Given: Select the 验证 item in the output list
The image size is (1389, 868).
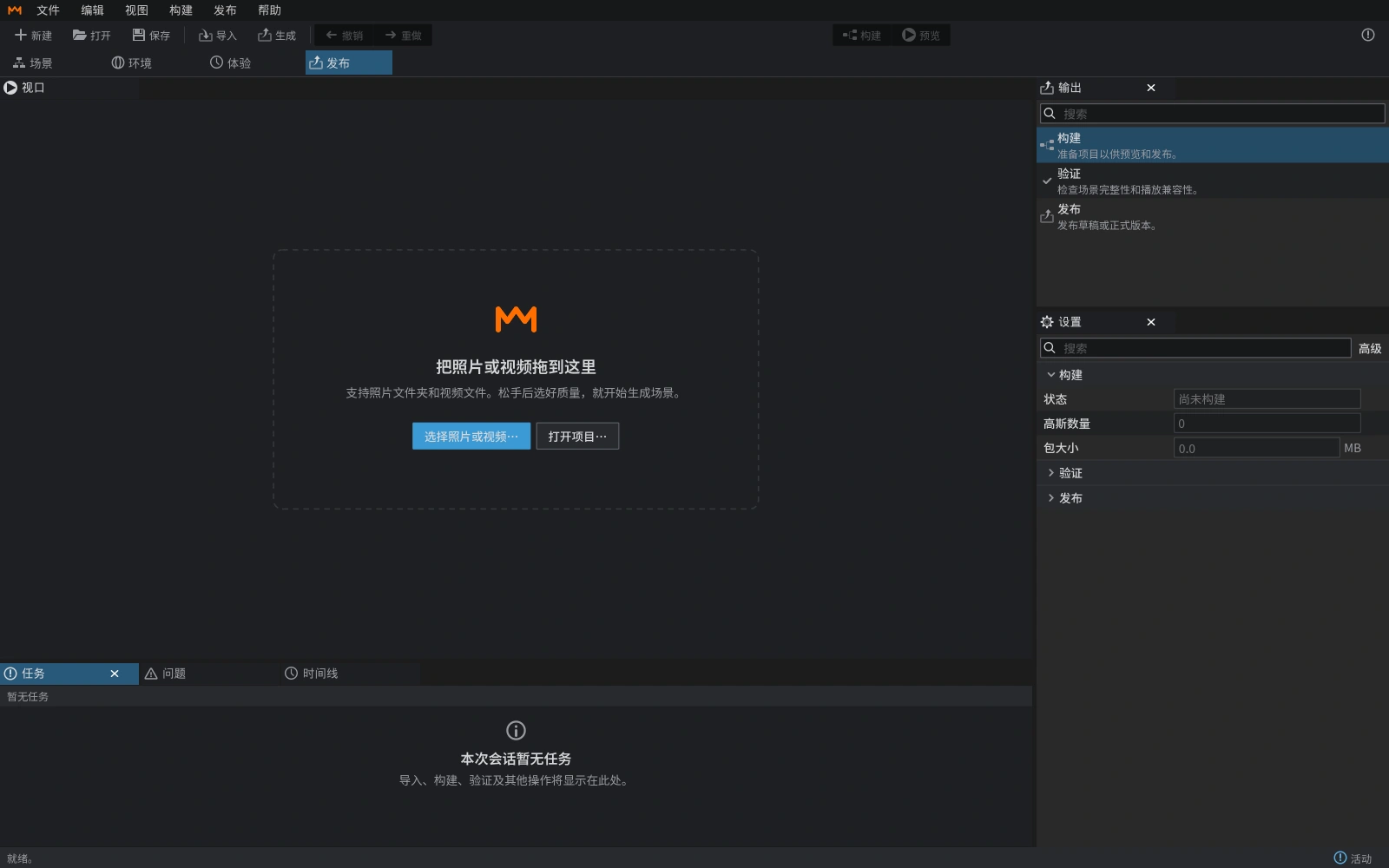Looking at the screenshot, I should (x=1213, y=181).
